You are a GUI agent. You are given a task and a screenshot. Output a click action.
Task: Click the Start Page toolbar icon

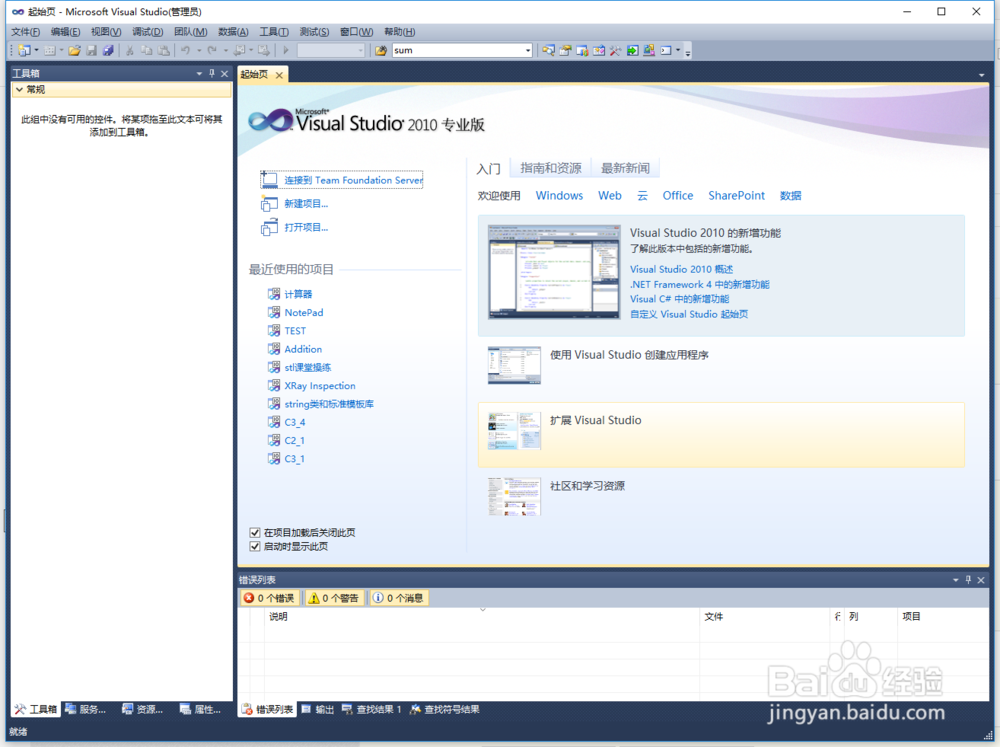633,50
